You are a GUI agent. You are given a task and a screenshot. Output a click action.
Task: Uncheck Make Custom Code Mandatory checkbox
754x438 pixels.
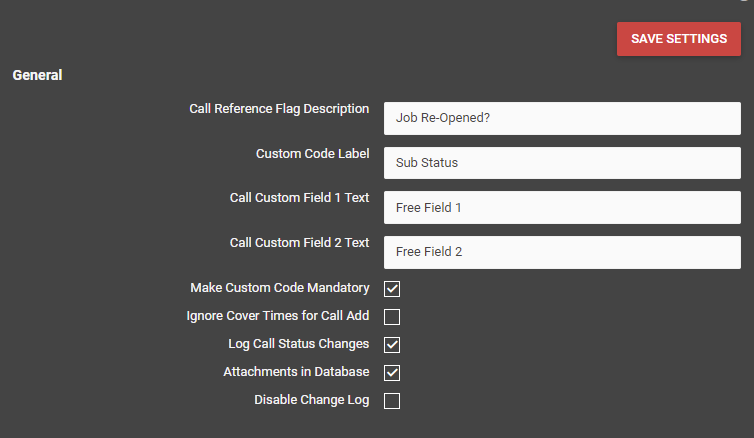click(392, 289)
